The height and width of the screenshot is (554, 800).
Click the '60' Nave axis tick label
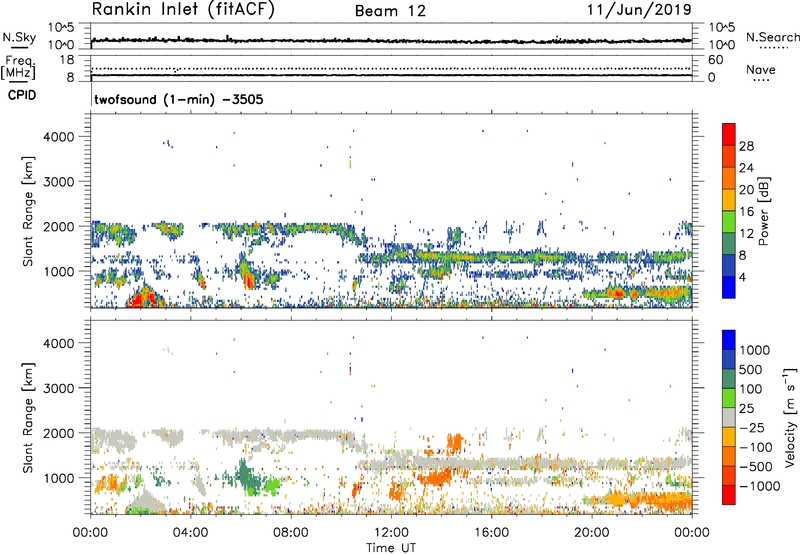(715, 60)
